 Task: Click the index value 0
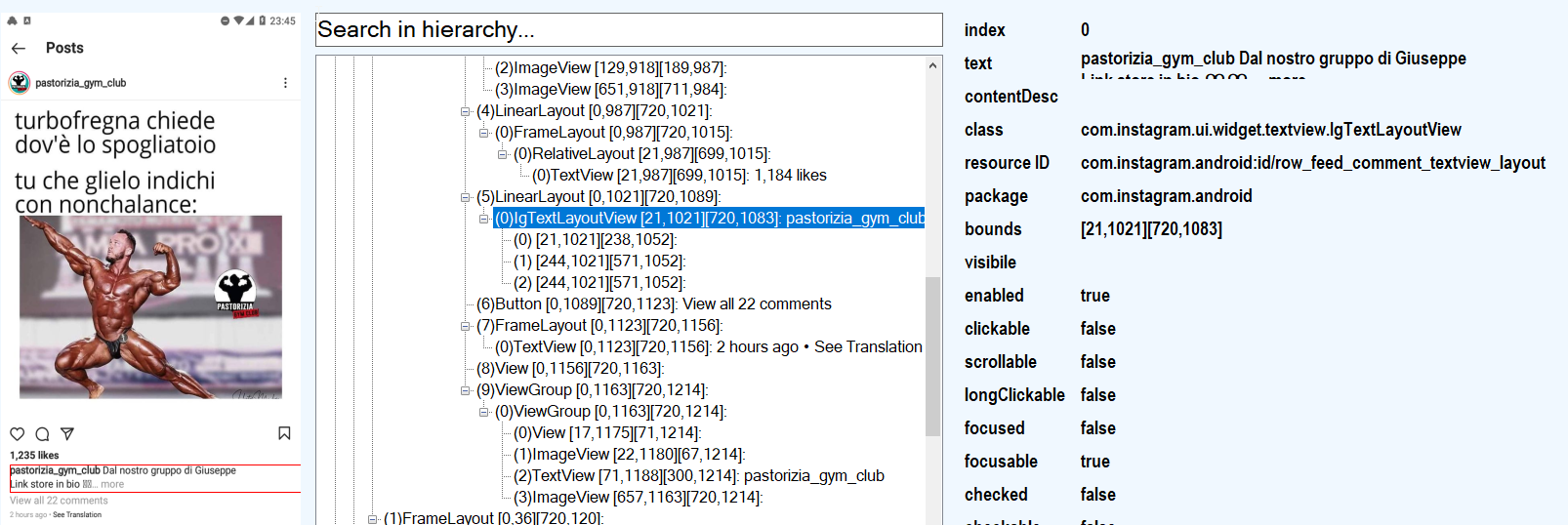click(1085, 30)
